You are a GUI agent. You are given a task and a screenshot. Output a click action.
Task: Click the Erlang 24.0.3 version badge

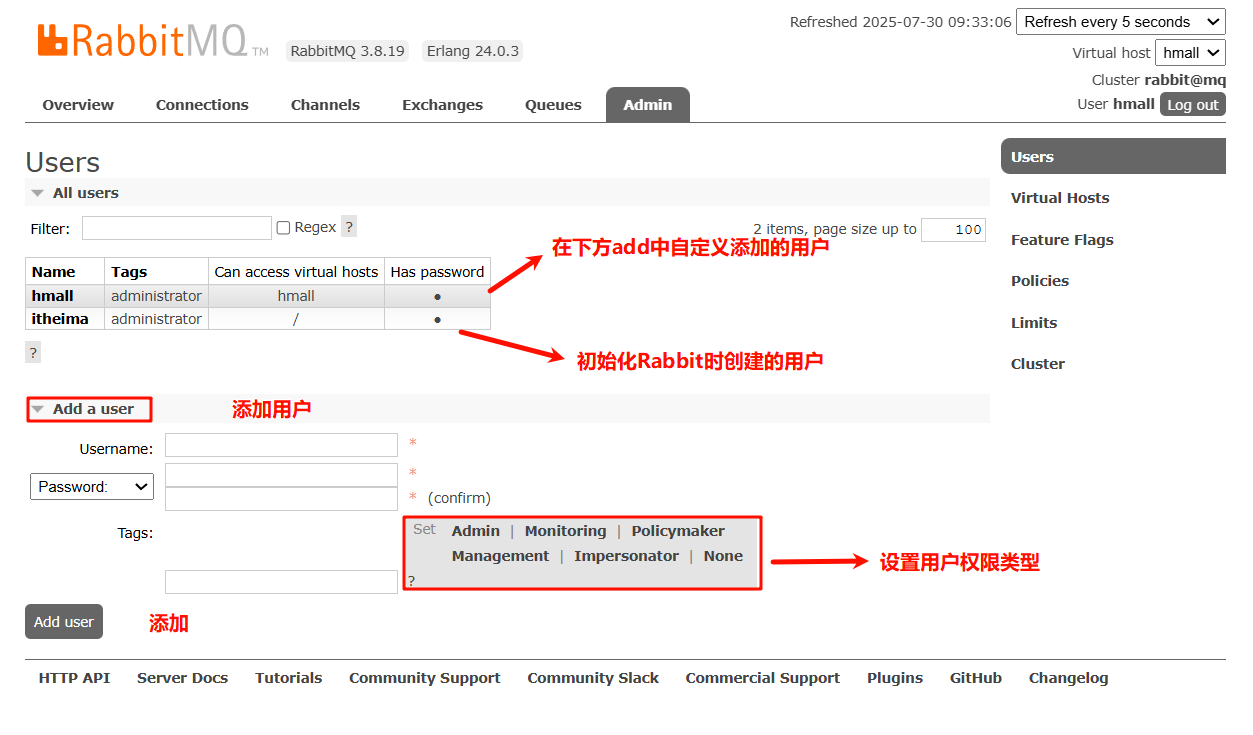click(472, 51)
